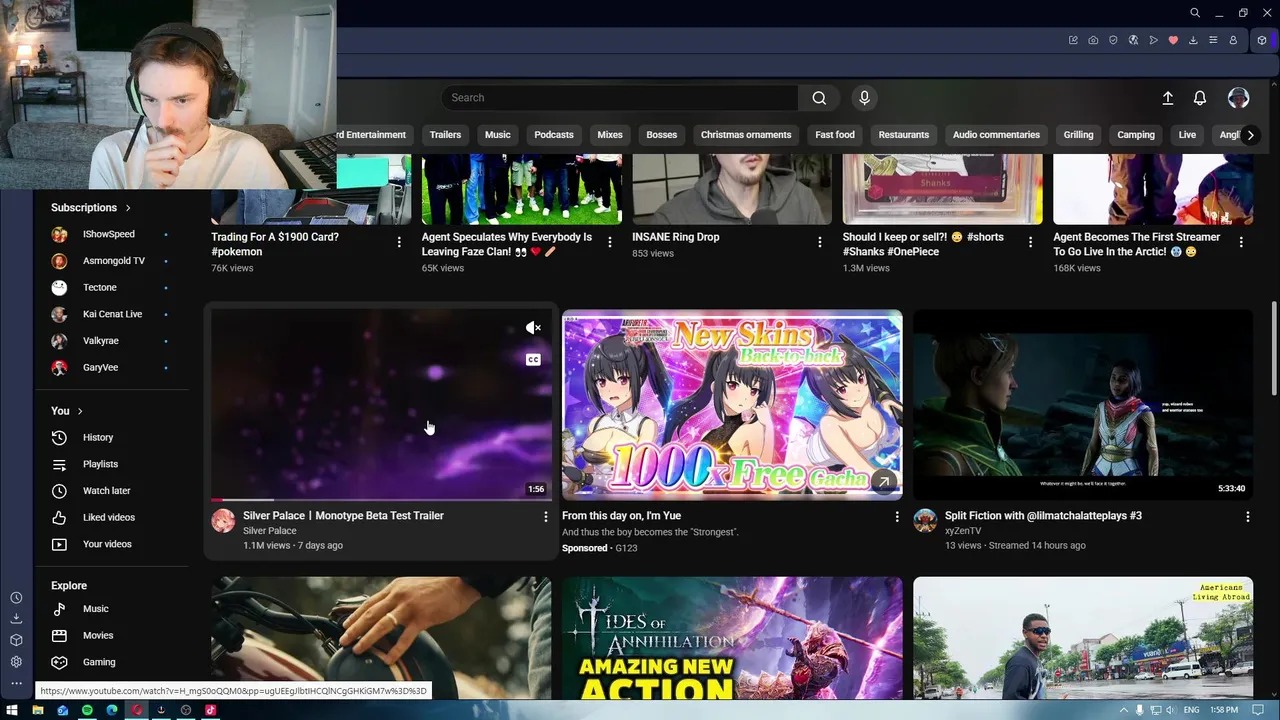Image resolution: width=1280 pixels, height=720 pixels.
Task: Mute toggle on Silver Palace video preview
Action: 533,328
